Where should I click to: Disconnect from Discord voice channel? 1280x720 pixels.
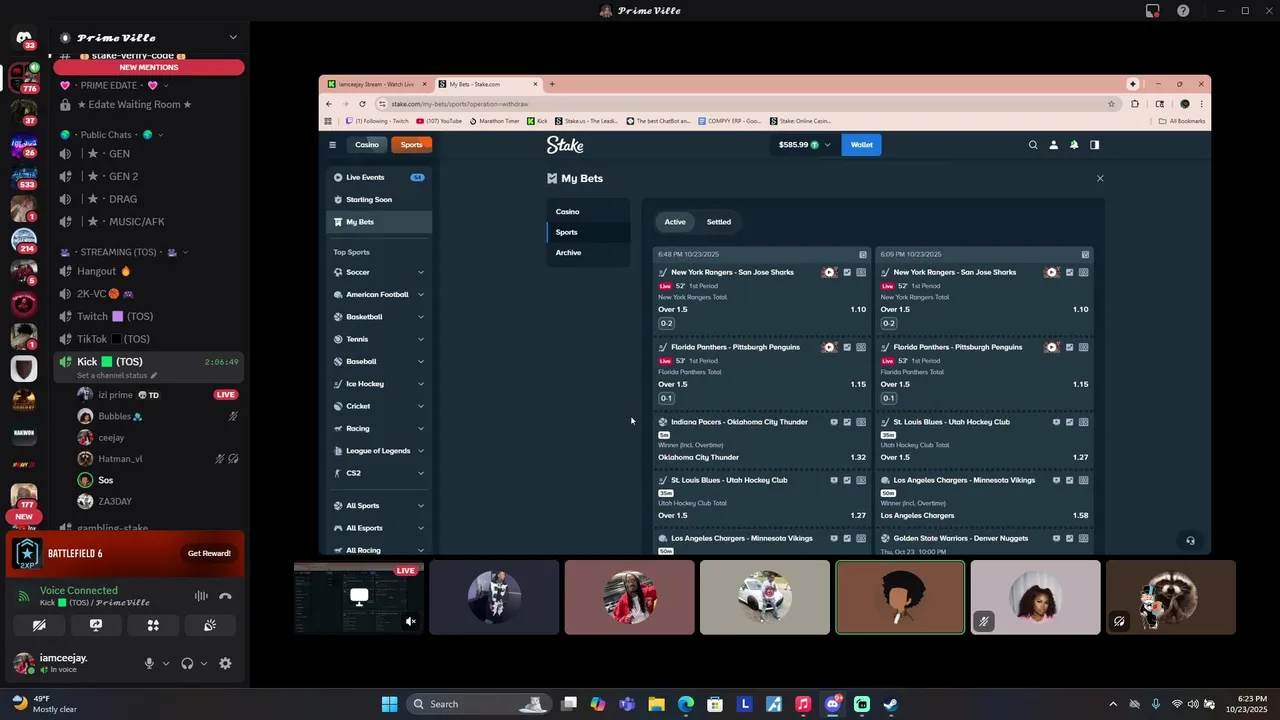(x=225, y=596)
